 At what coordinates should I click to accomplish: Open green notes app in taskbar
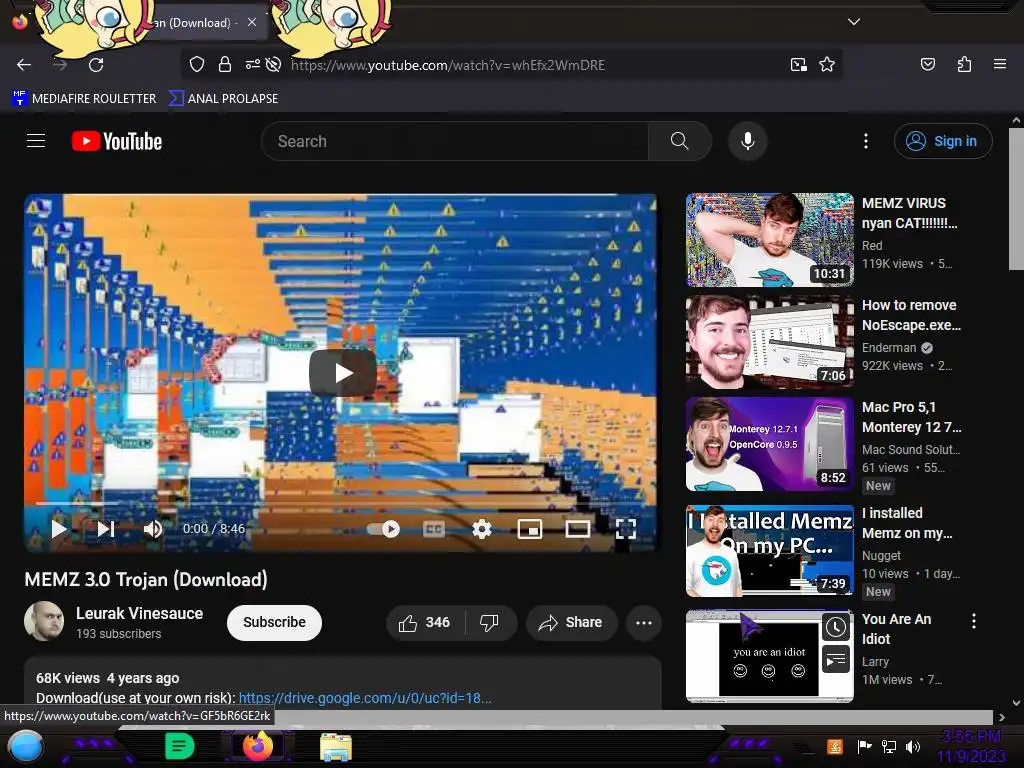(x=179, y=746)
